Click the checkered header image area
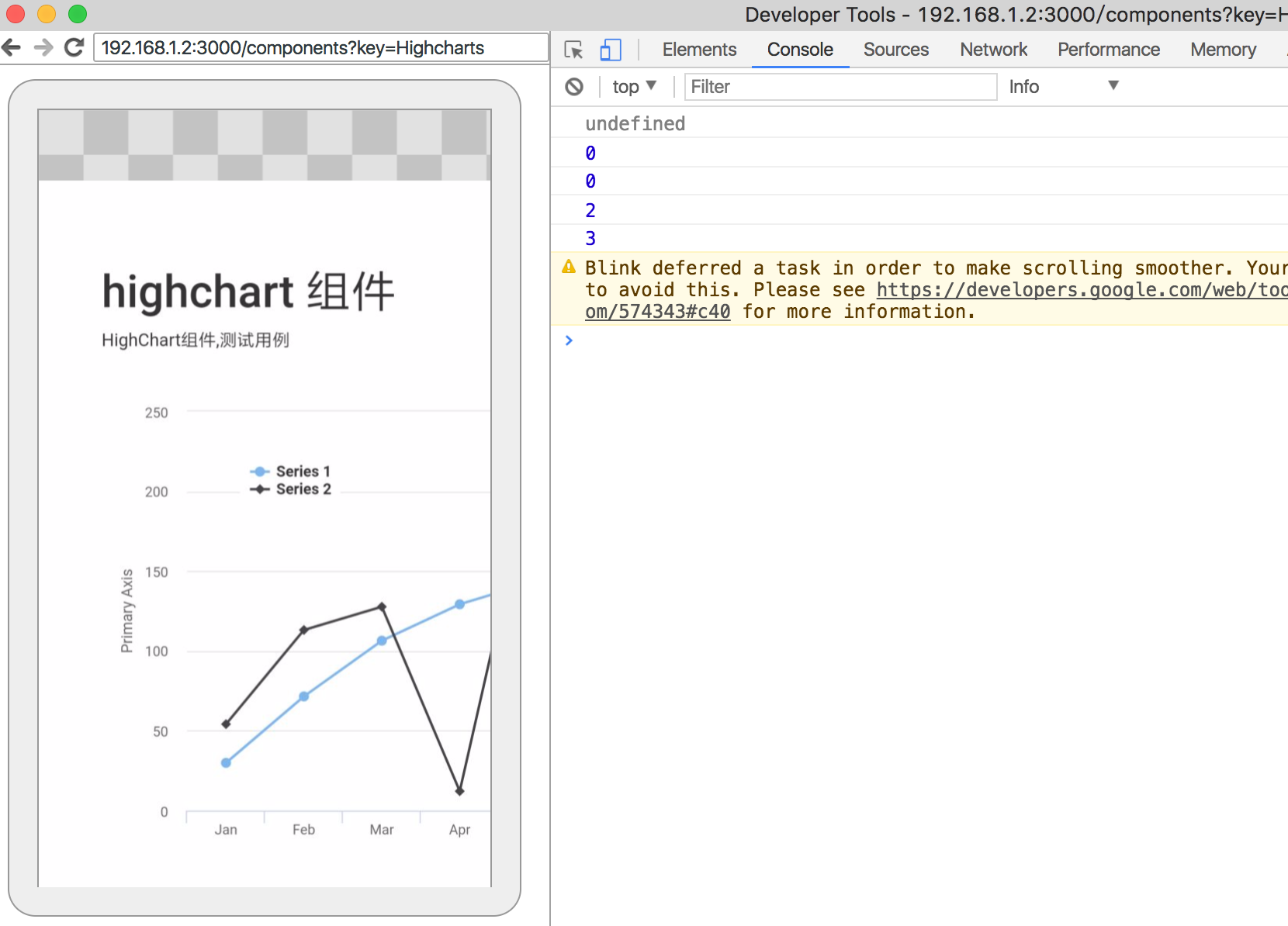Viewport: 1288px width, 926px height. [x=265, y=145]
